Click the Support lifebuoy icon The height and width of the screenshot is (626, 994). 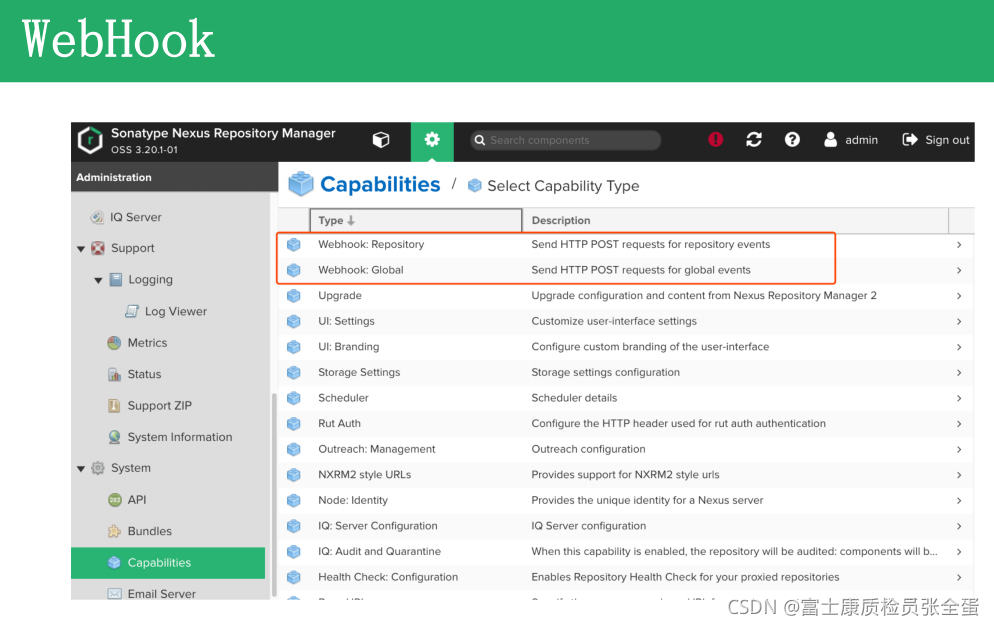(x=98, y=248)
